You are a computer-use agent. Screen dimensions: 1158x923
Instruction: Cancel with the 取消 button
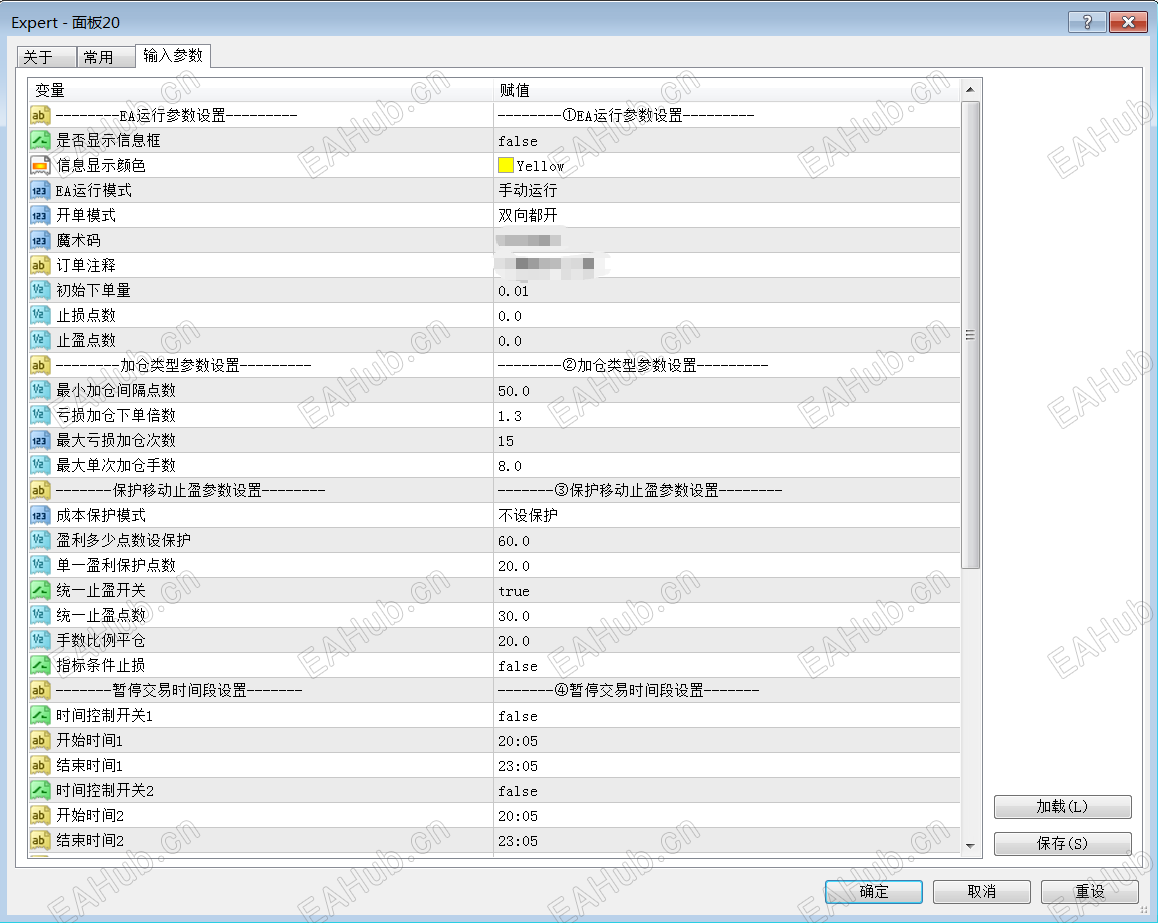click(981, 891)
